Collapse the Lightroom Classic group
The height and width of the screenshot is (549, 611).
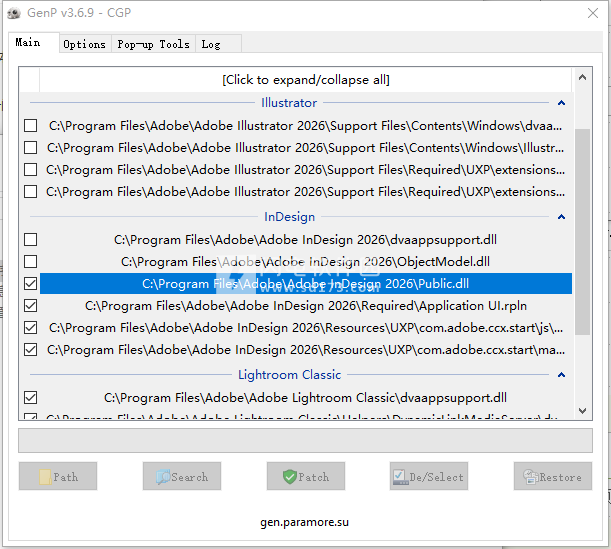pyautogui.click(x=561, y=375)
